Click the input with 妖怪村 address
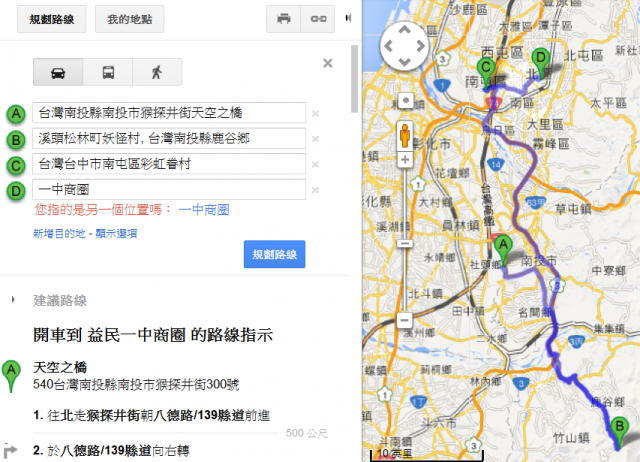Image resolution: width=640 pixels, height=462 pixels. tap(169, 138)
